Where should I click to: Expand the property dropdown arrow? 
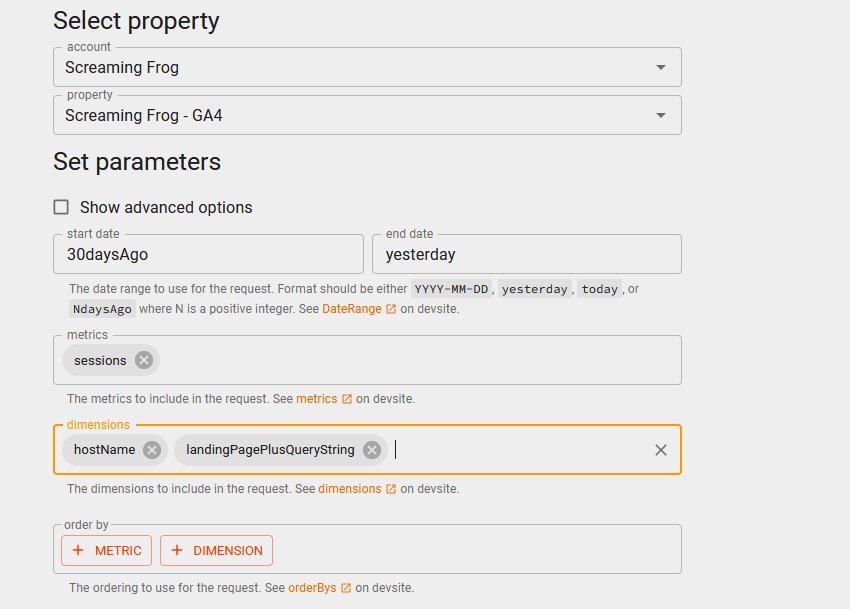660,115
